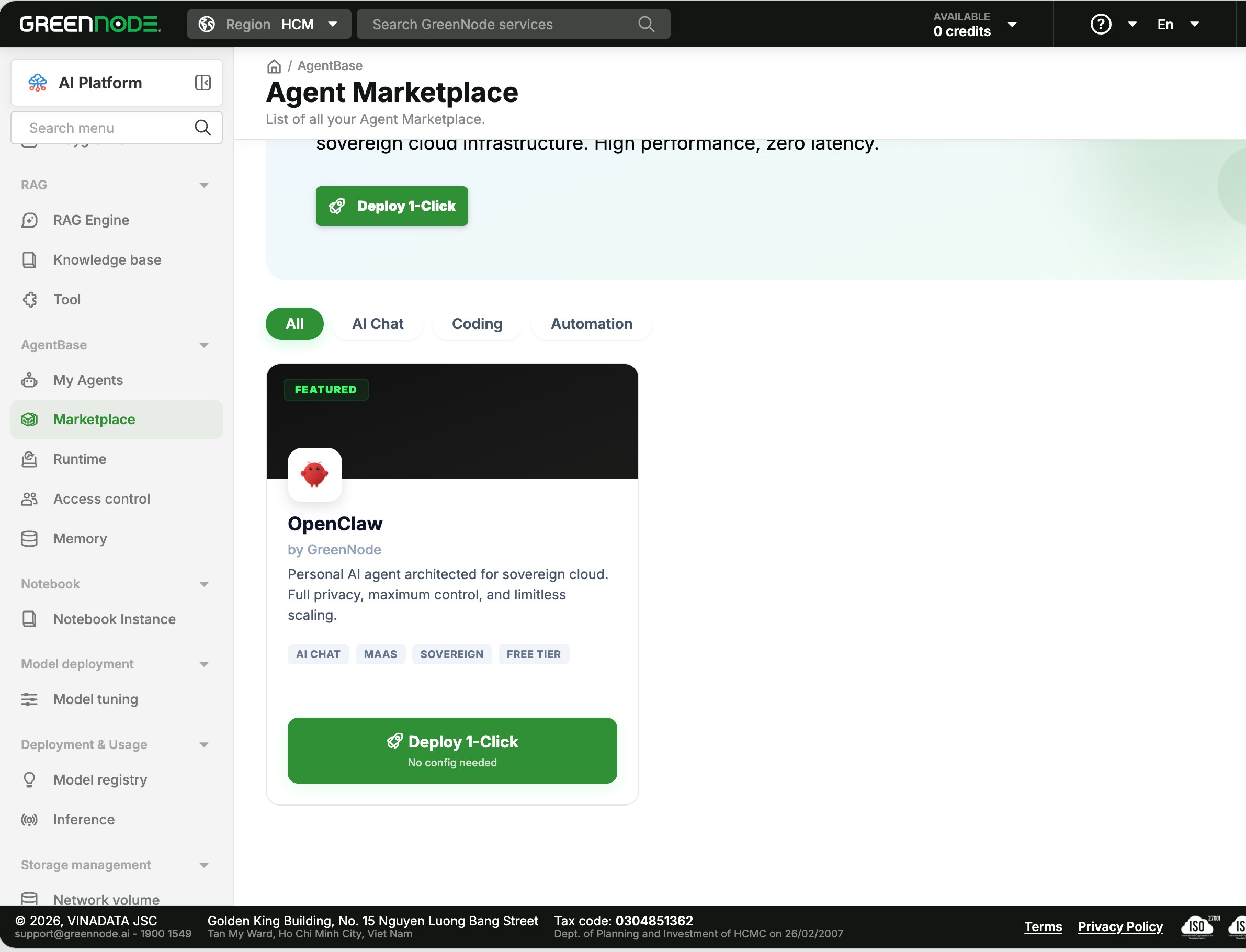This screenshot has width=1246, height=952.
Task: Click the globe icon beside Region
Action: [207, 25]
